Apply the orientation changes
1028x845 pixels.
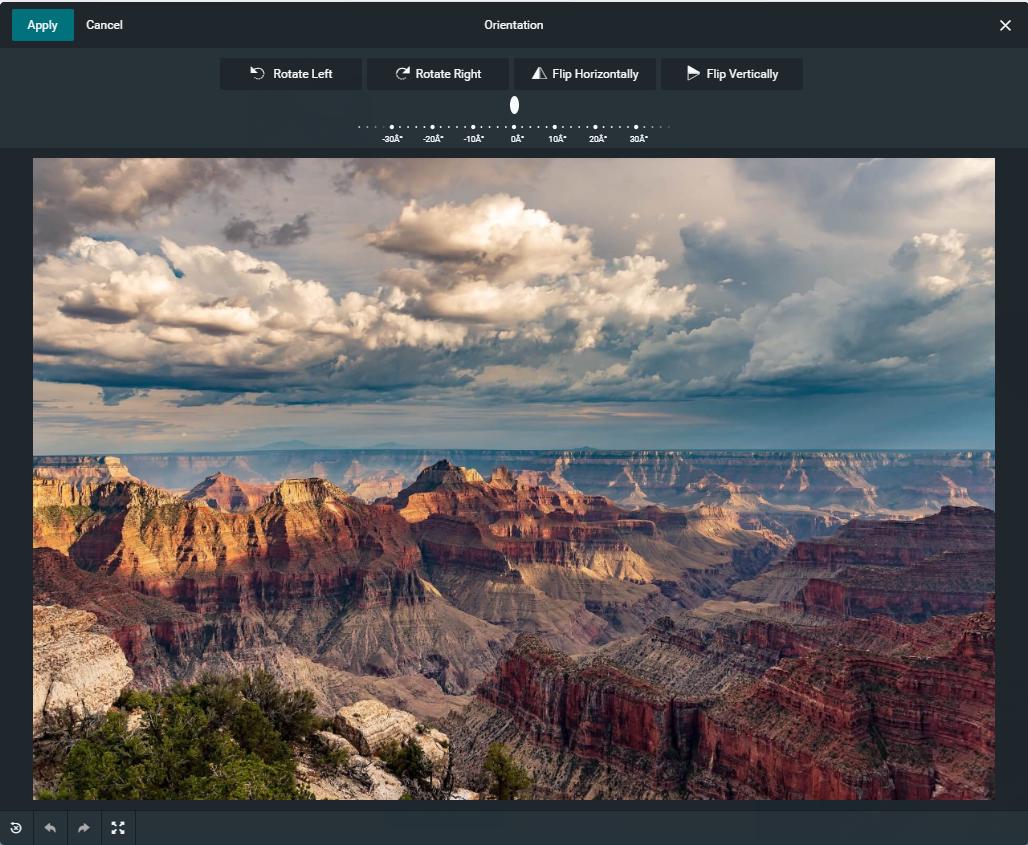coord(42,24)
